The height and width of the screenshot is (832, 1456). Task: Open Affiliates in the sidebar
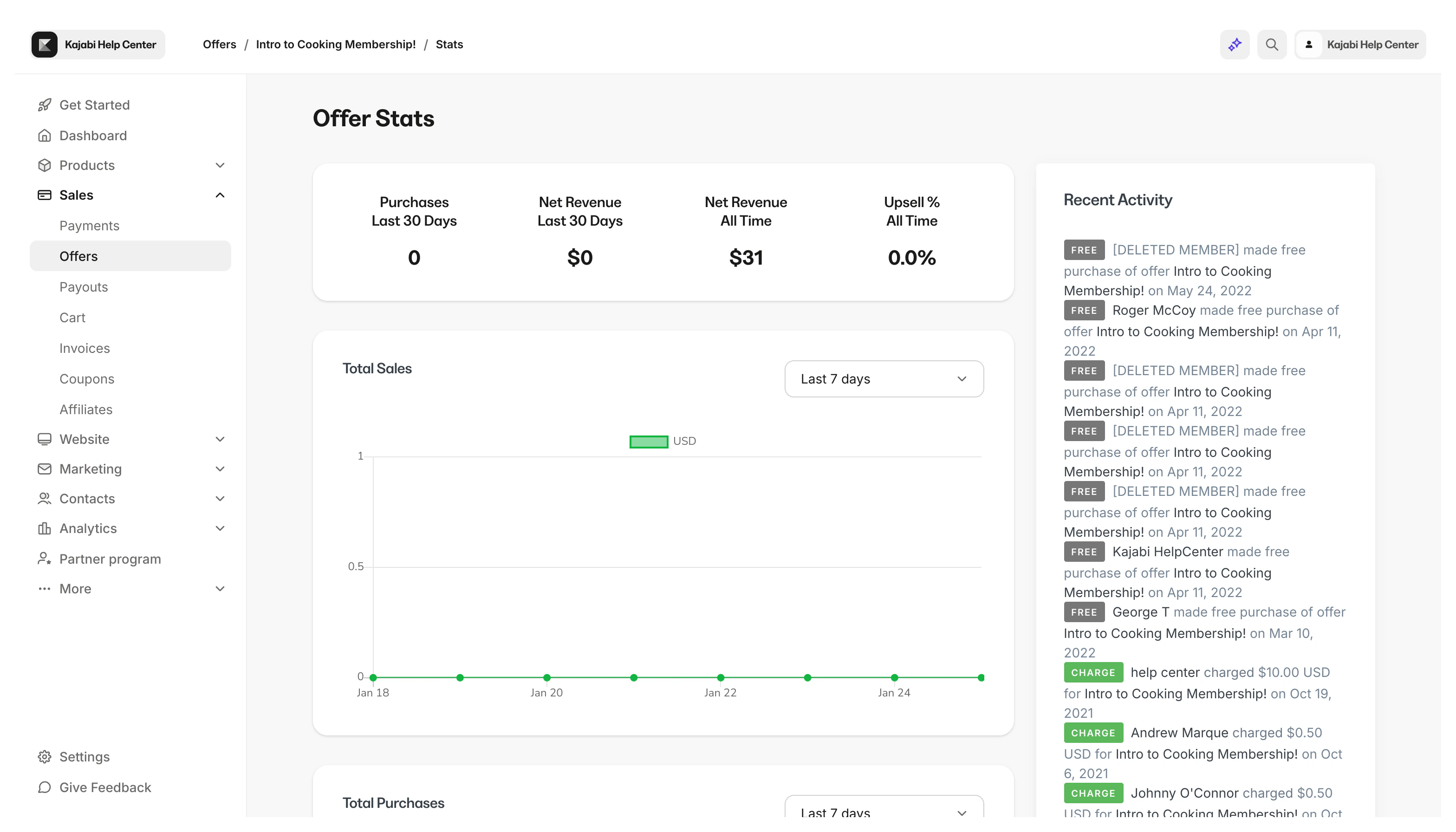[86, 409]
